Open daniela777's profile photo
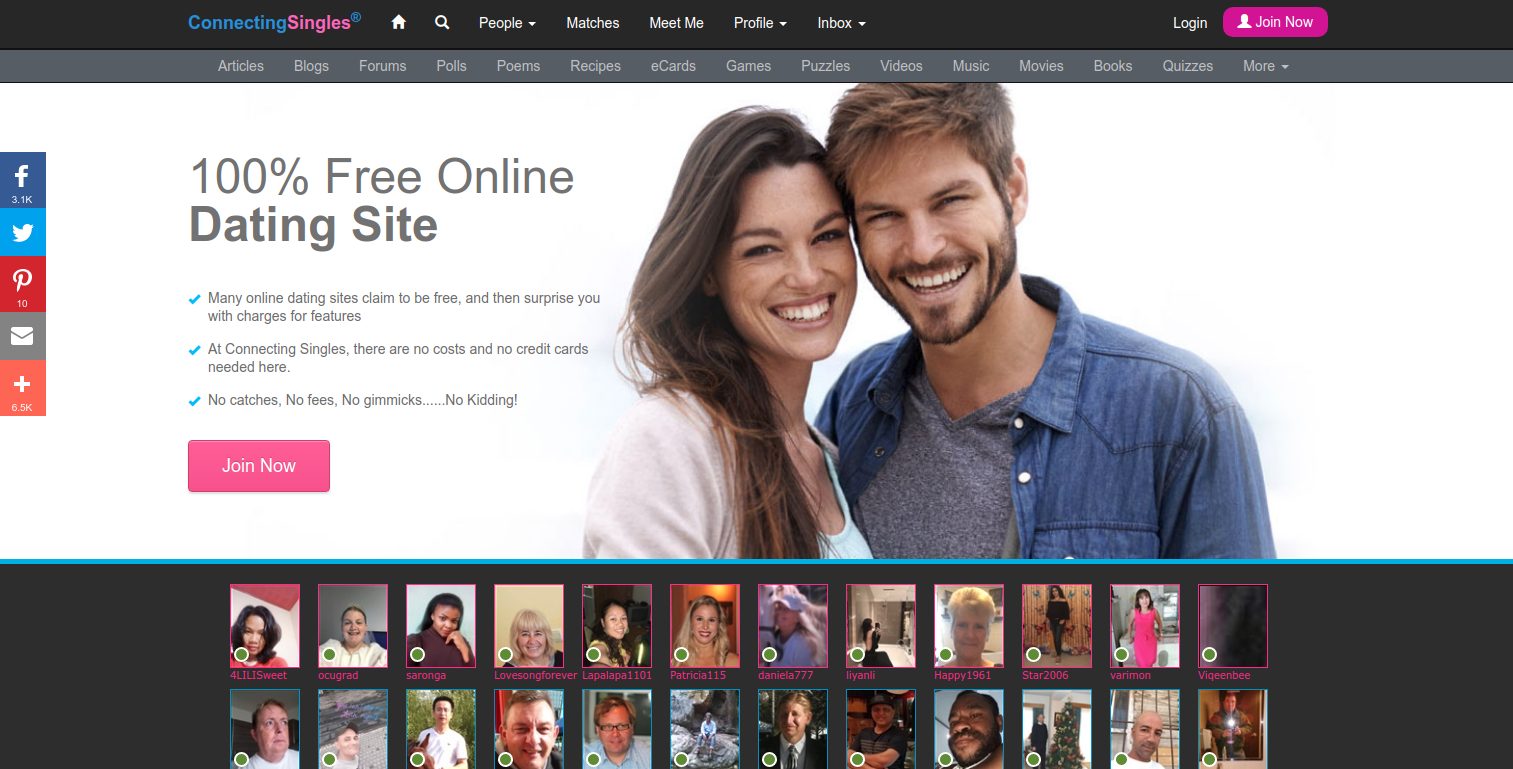Screen dimensions: 1513x769 coord(793,626)
